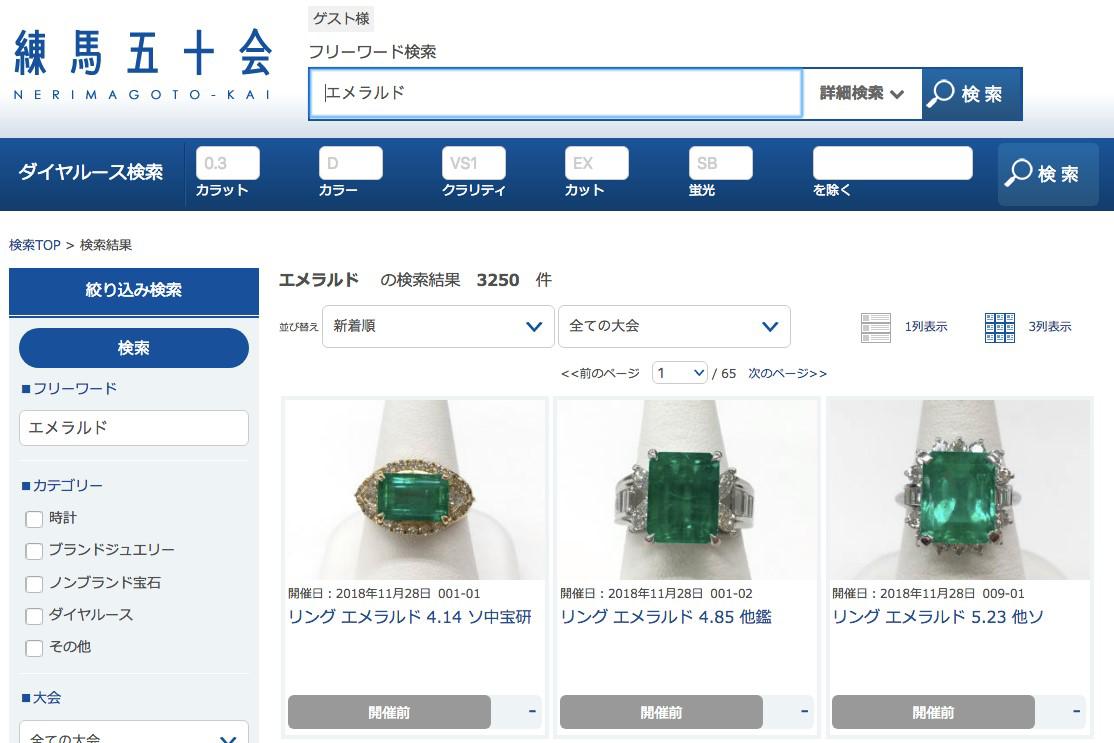Click the カラット input field
This screenshot has height=743, width=1114.
227,163
